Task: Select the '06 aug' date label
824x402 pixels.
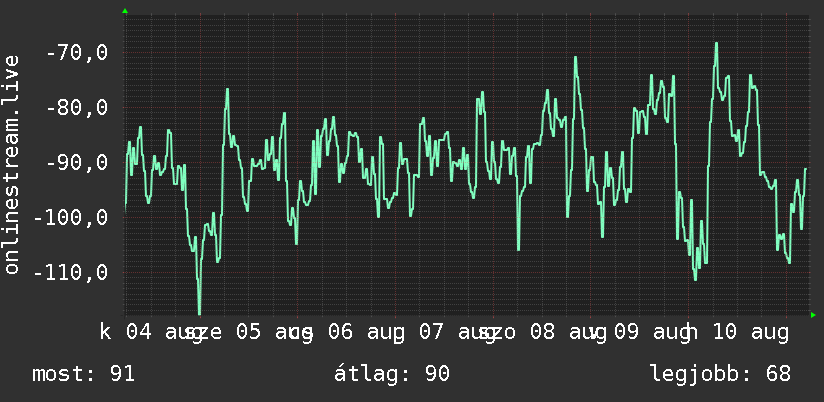Action: click(x=366, y=333)
